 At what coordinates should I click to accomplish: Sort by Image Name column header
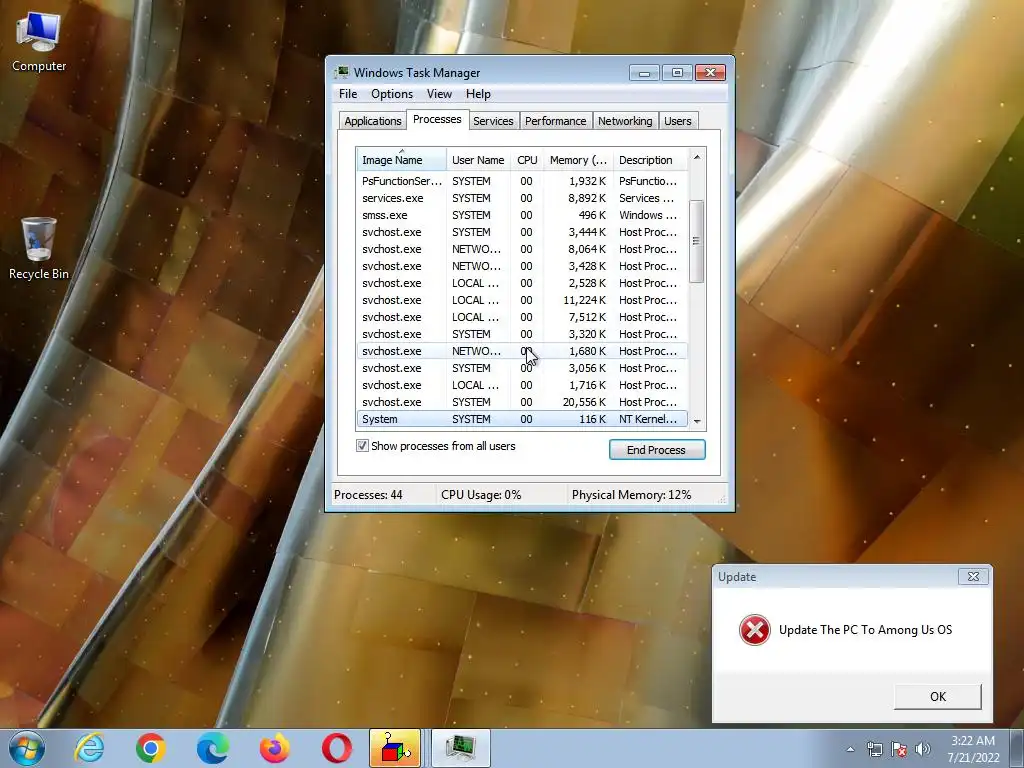pyautogui.click(x=402, y=160)
